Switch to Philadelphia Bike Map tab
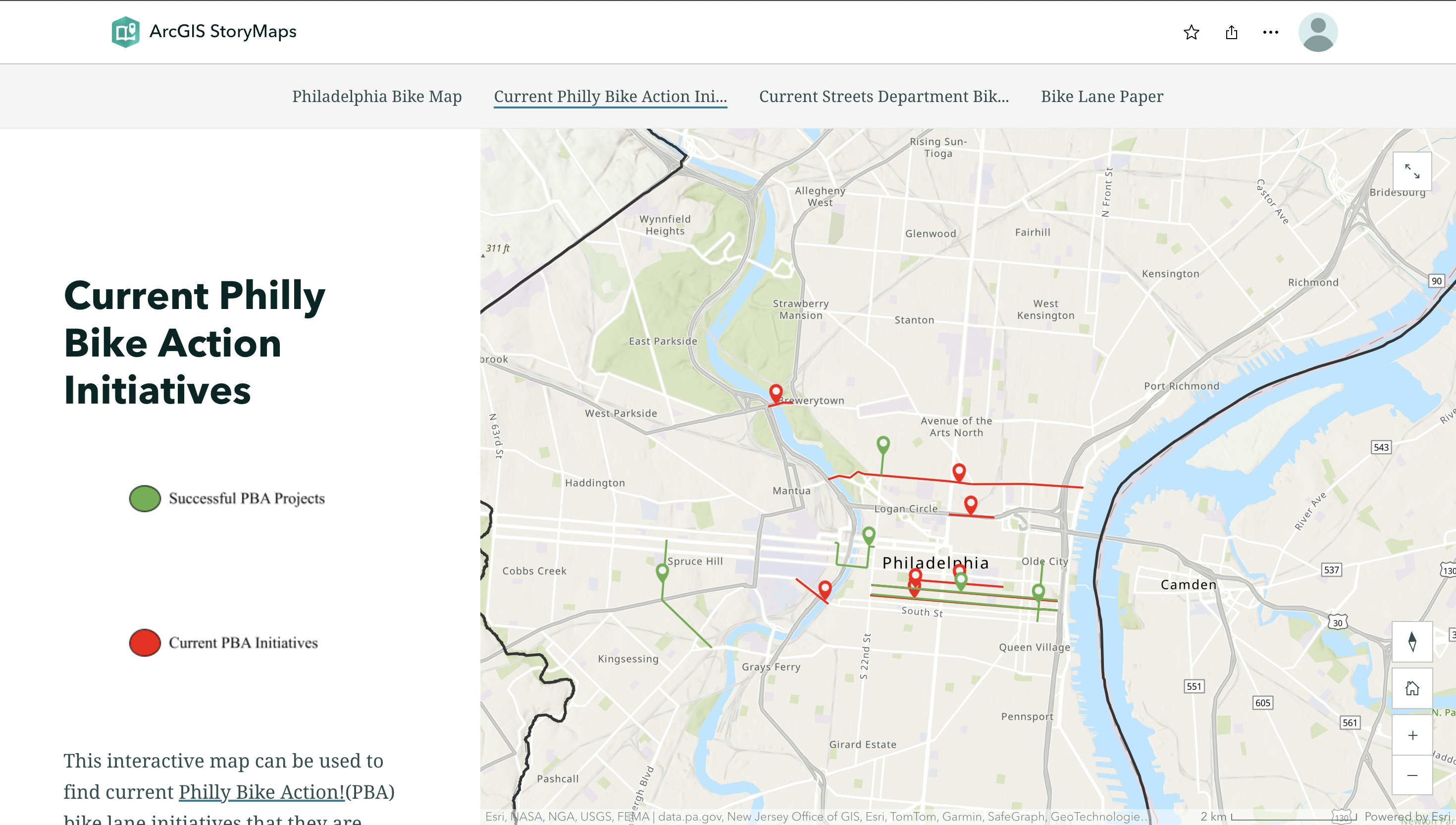Viewport: 1456px width, 825px height. point(377,97)
